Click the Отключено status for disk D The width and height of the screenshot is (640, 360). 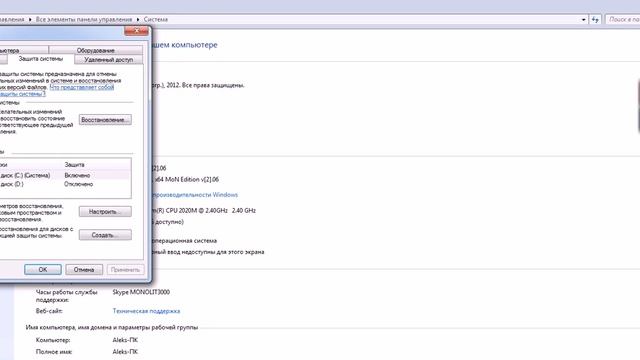click(x=78, y=184)
